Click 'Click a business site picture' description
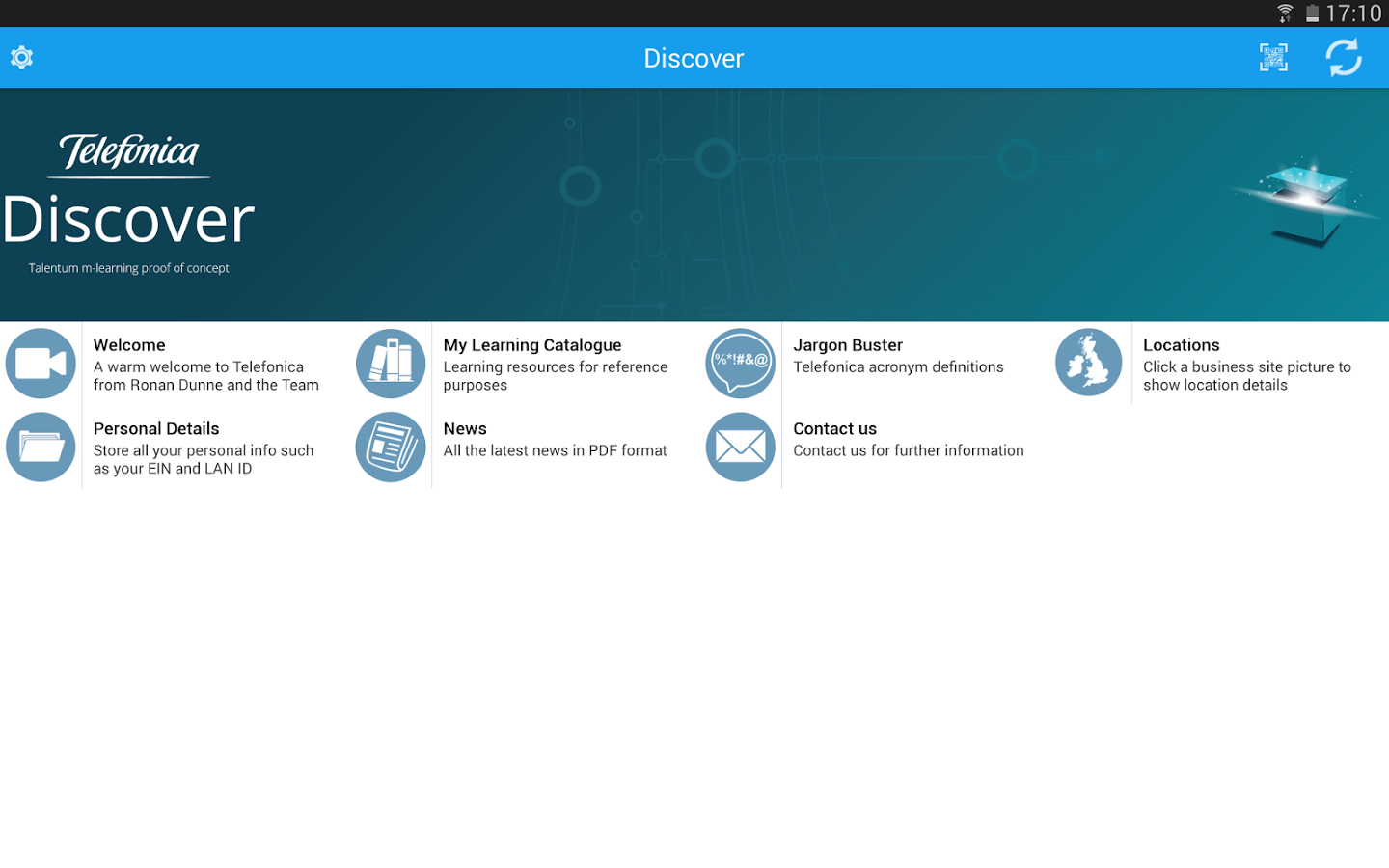The height and width of the screenshot is (868, 1389). (1247, 376)
